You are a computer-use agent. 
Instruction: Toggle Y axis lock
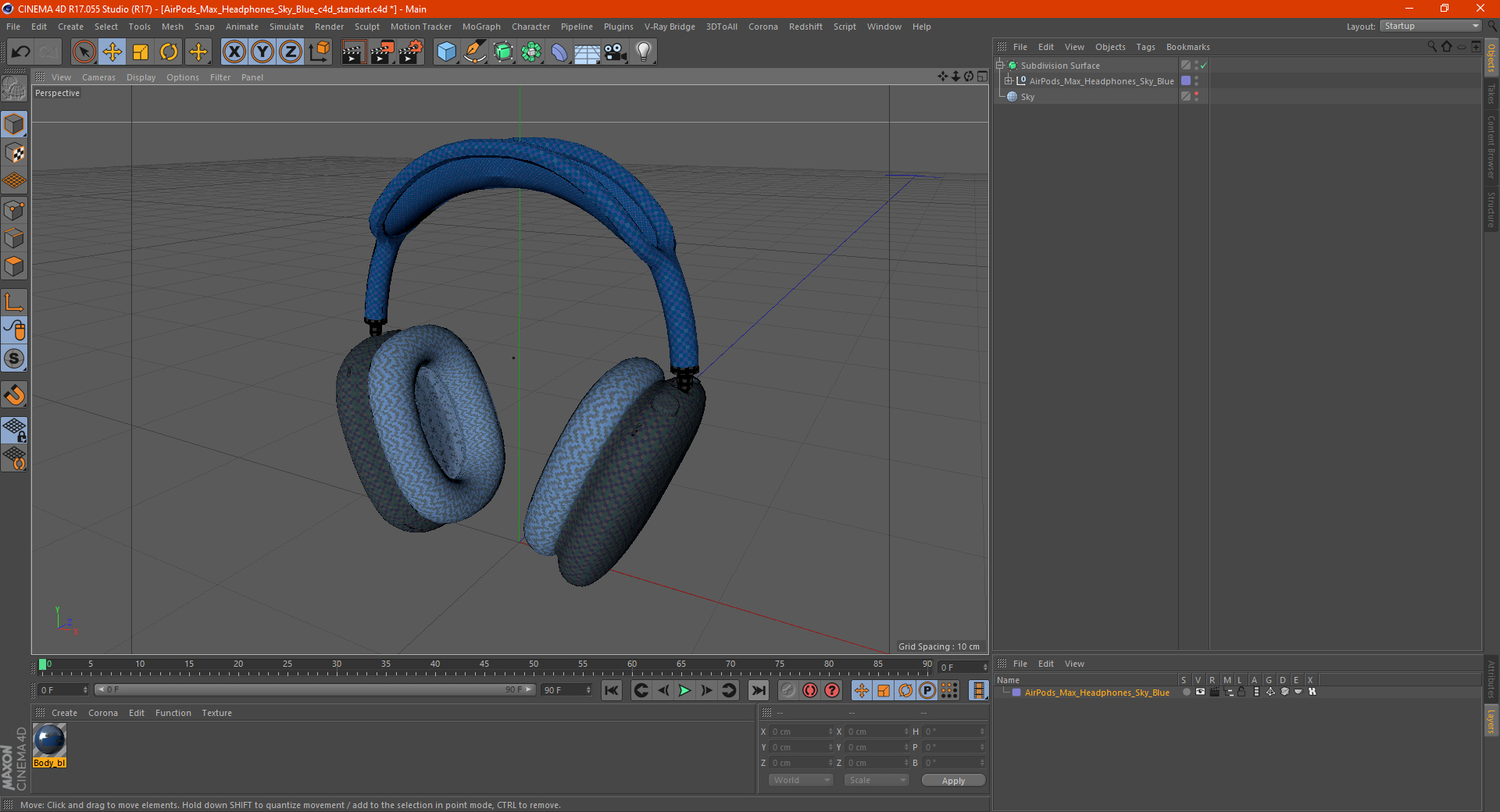(262, 52)
